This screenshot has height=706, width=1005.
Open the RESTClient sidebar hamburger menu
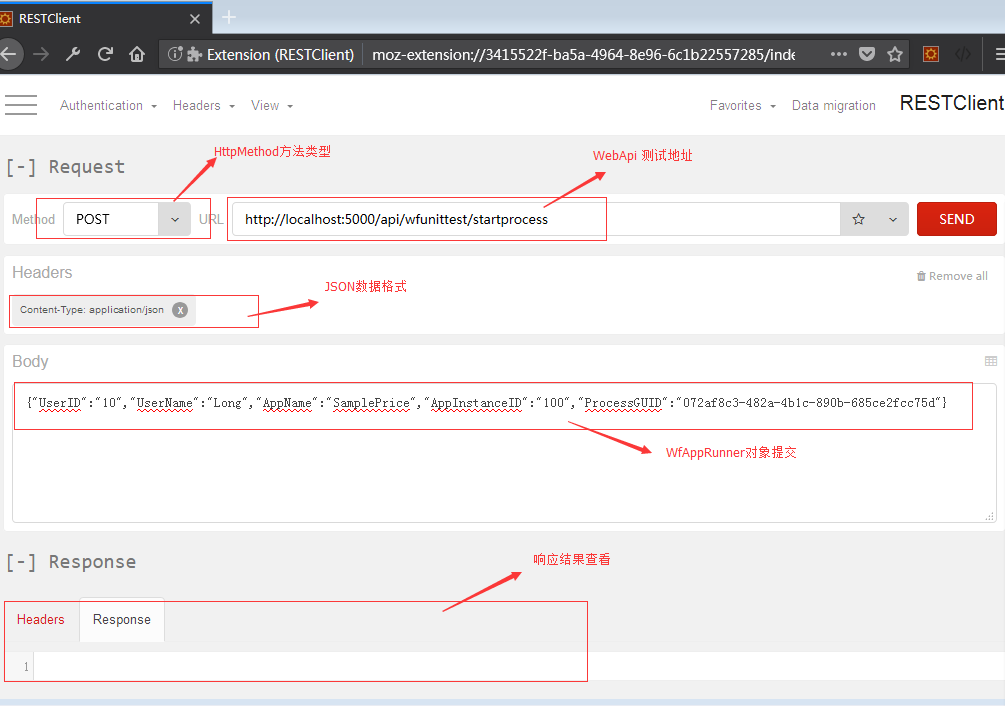coord(21,105)
